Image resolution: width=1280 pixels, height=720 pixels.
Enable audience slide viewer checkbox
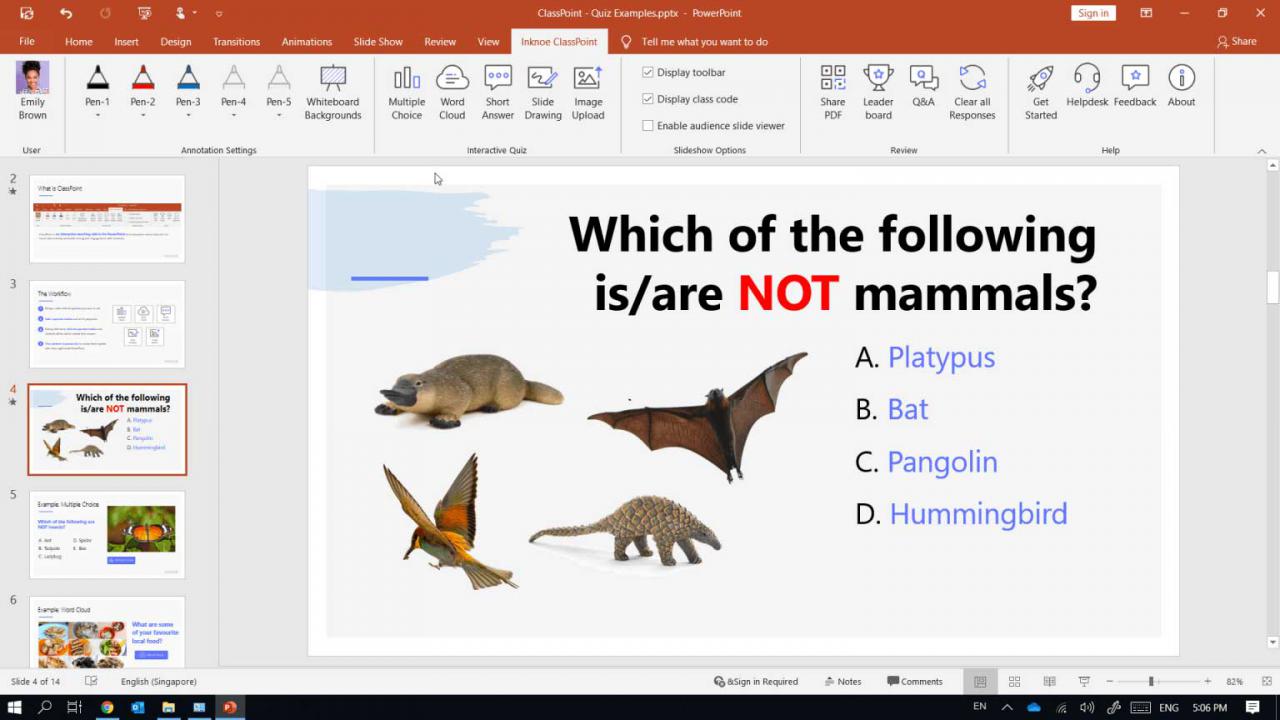(648, 126)
